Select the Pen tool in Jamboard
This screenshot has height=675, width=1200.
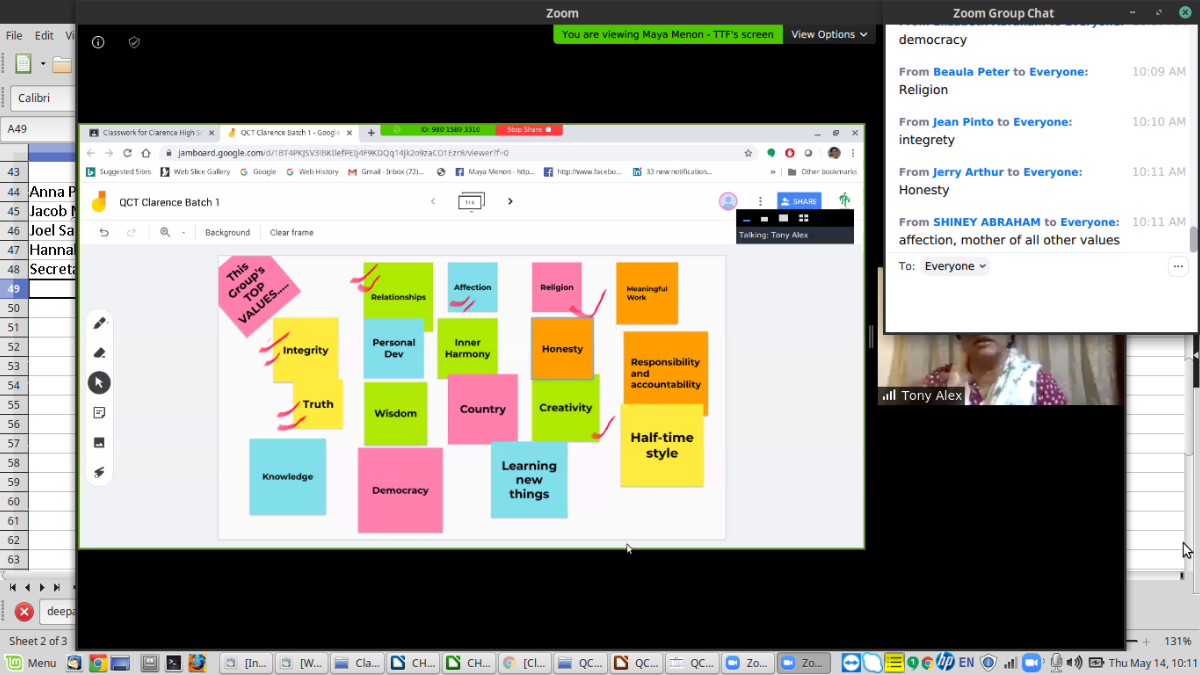tap(99, 323)
